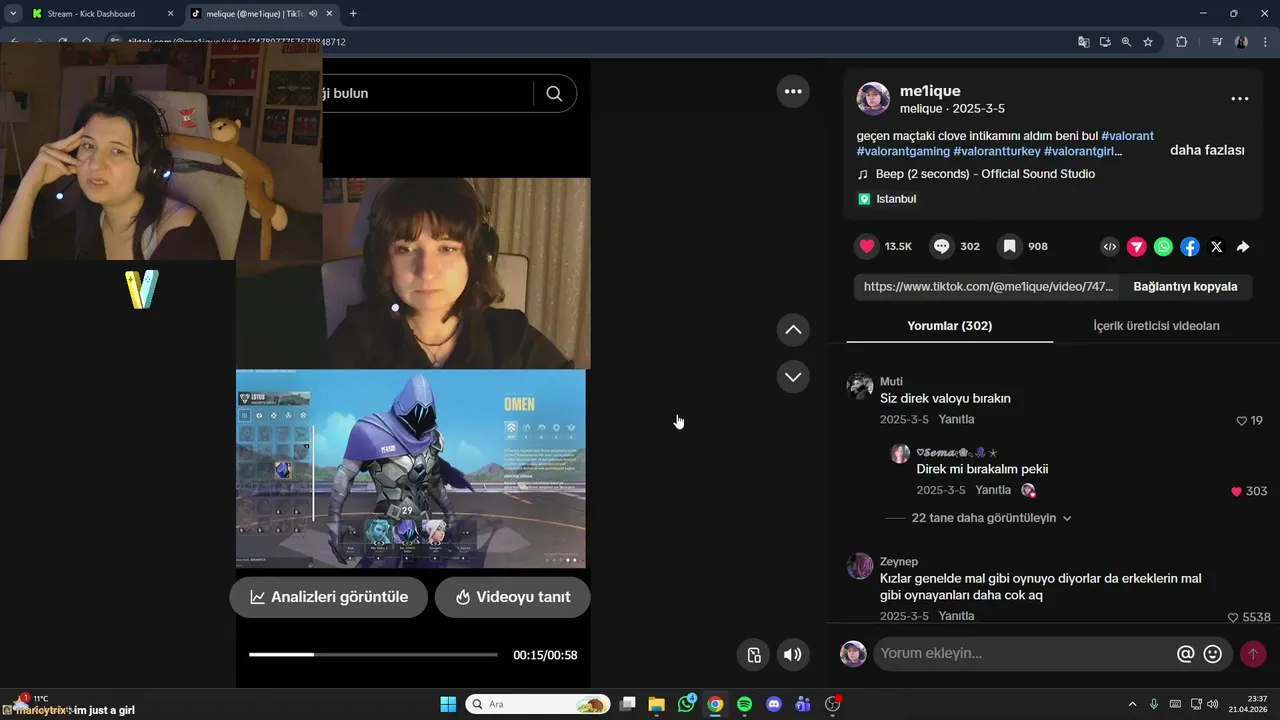The height and width of the screenshot is (720, 1280).
Task: Expand 22 more replies
Action: point(991,518)
